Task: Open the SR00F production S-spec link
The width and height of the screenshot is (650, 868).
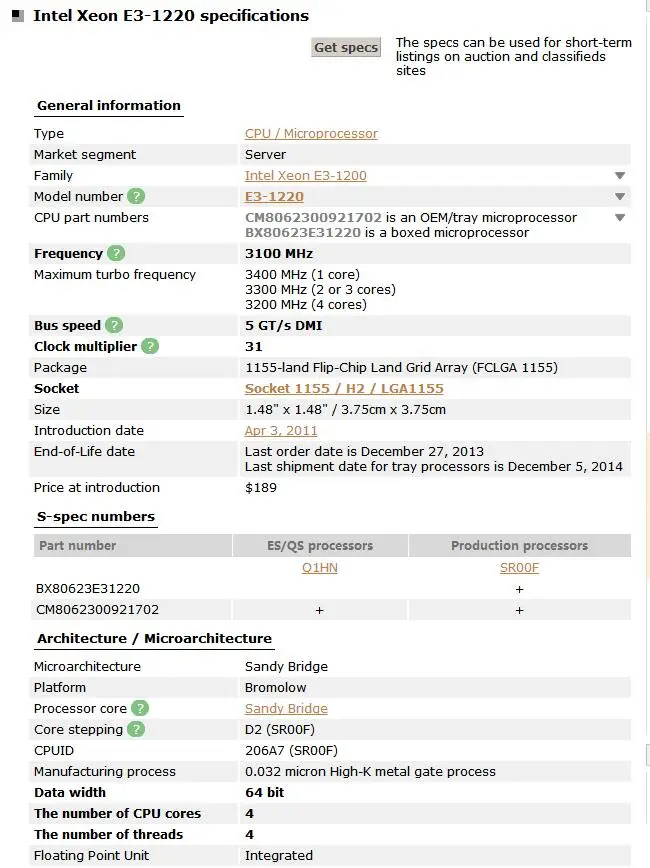Action: coord(519,568)
